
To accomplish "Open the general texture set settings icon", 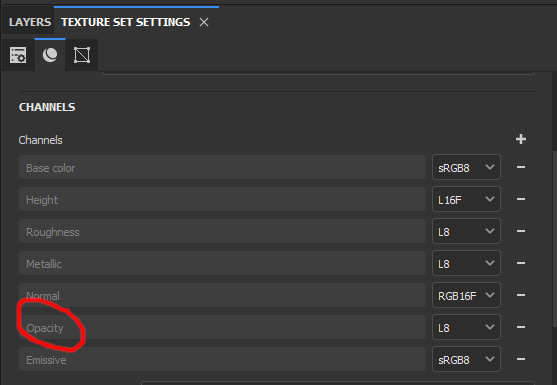I will [18, 55].
